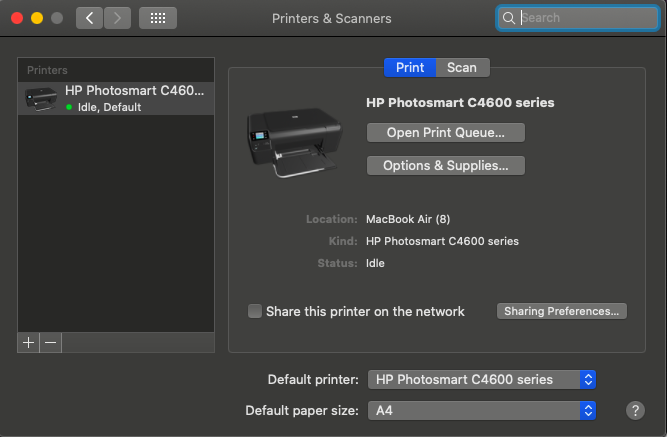667x437 pixels.
Task: Switch to the Print tab
Action: point(410,67)
